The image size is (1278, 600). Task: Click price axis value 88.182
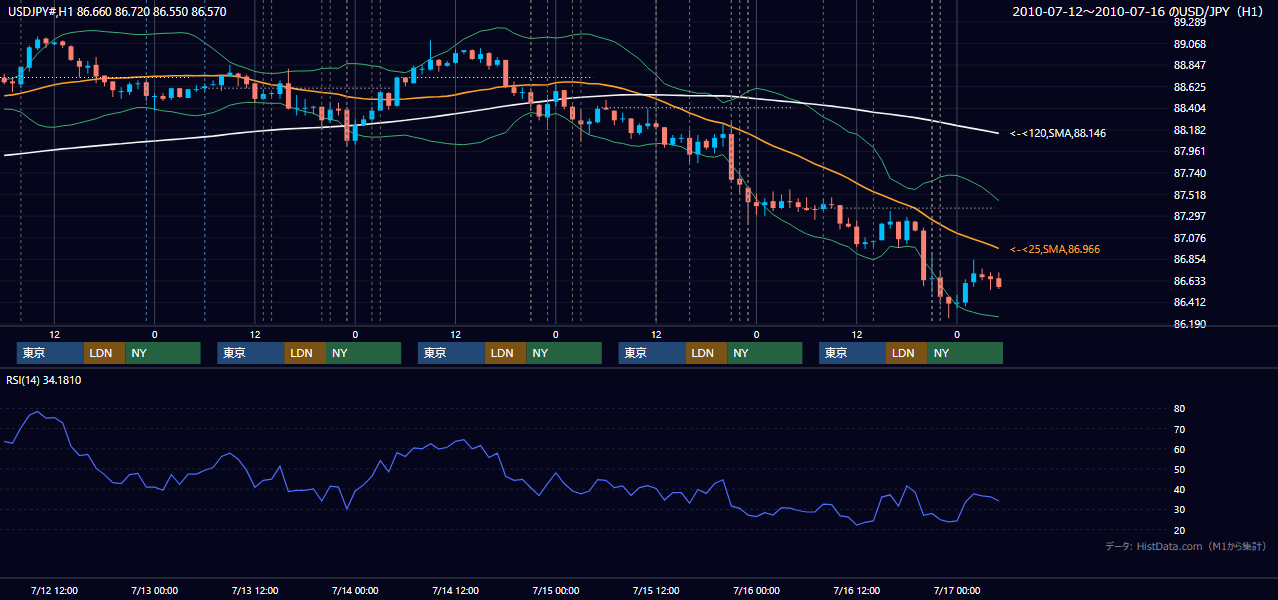[1189, 130]
